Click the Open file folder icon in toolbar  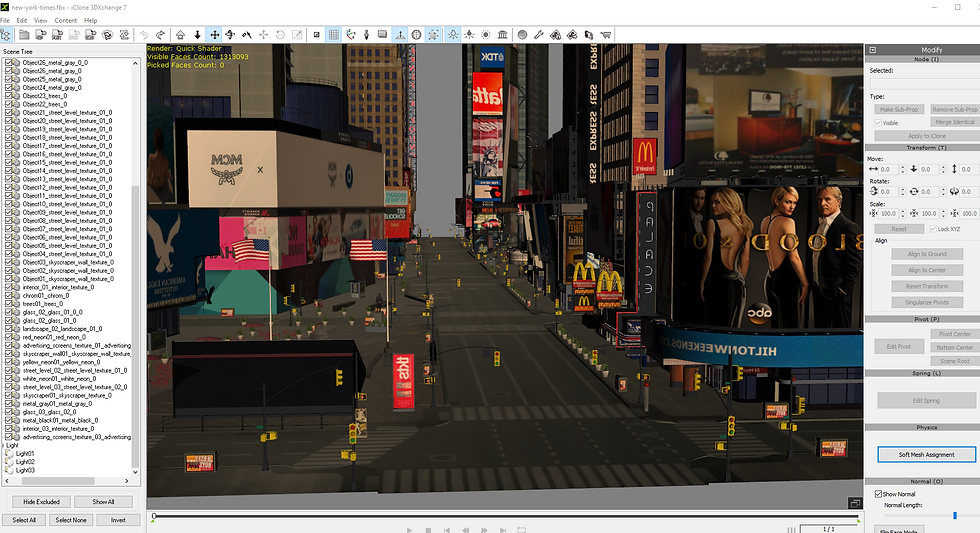click(x=24, y=35)
